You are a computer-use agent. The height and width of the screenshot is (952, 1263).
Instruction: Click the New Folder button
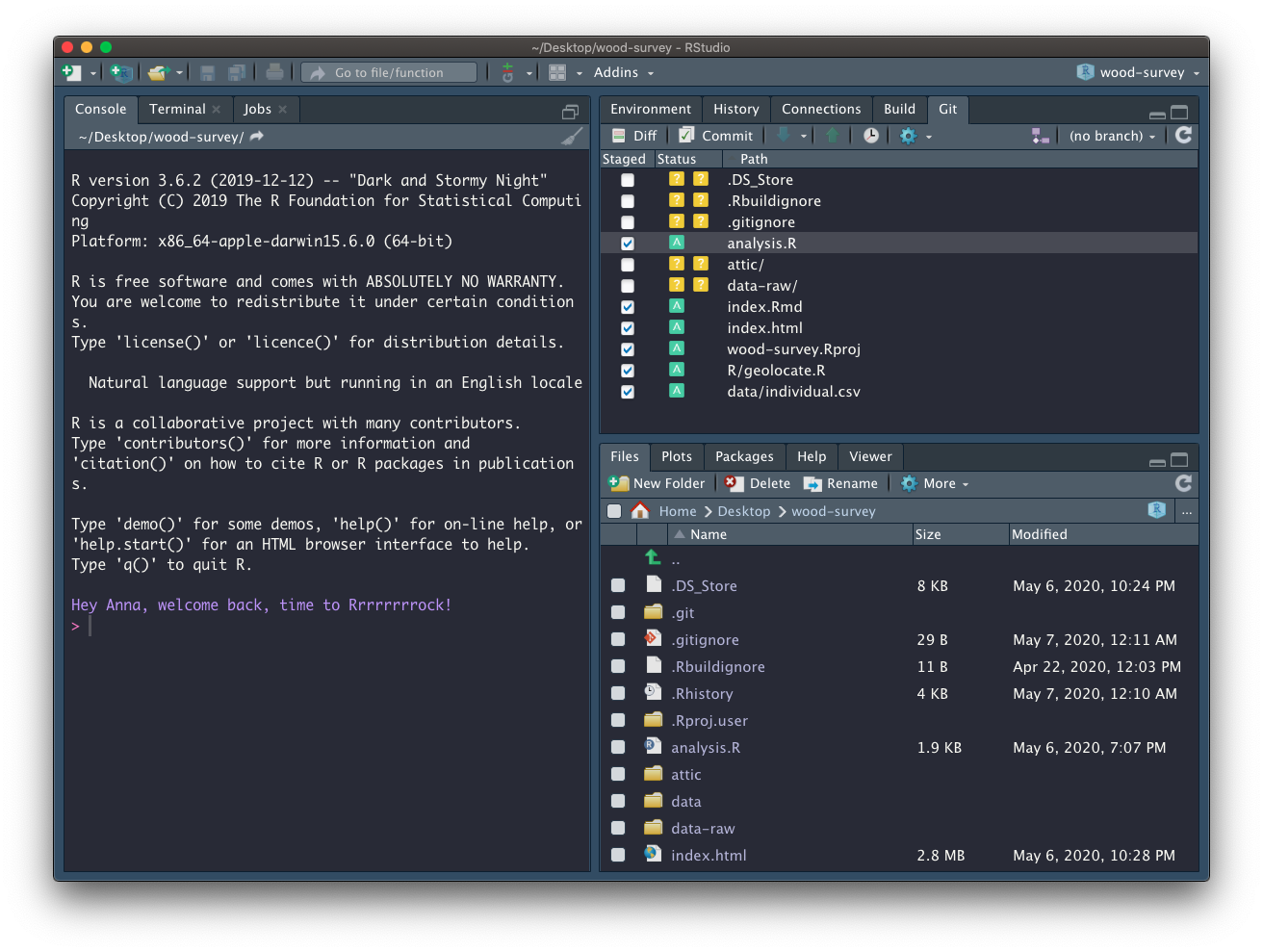click(x=657, y=483)
